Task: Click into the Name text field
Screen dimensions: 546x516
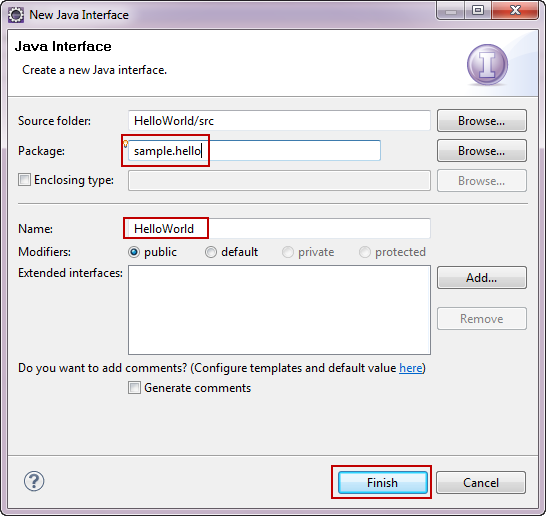Action: click(279, 228)
